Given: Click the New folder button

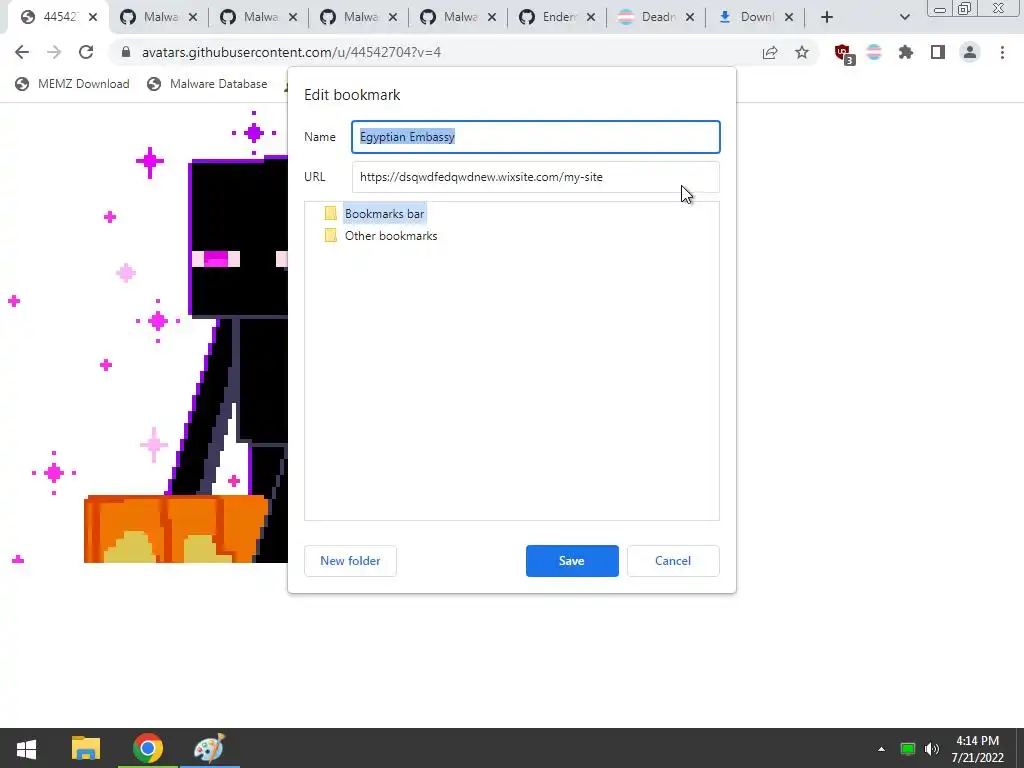Looking at the screenshot, I should click(350, 561).
